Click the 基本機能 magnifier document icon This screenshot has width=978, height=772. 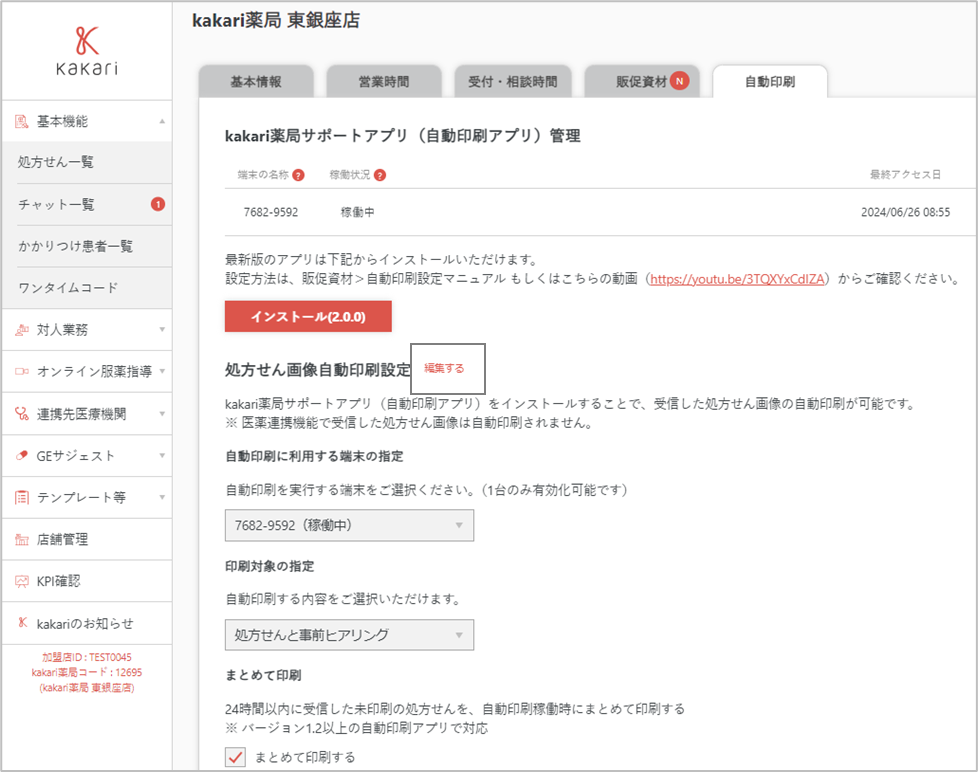click(22, 121)
